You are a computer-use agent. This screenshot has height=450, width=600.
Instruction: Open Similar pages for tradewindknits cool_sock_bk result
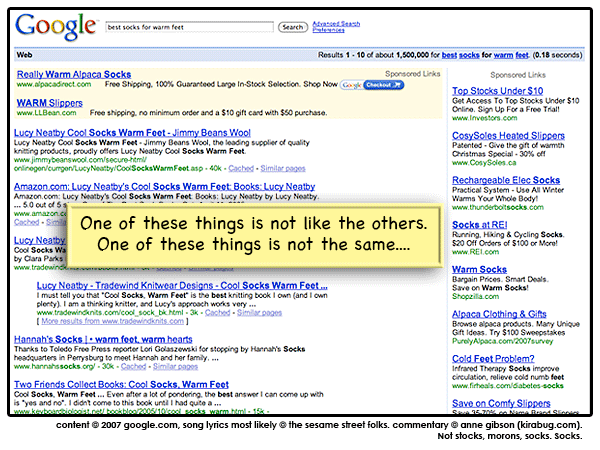click(259, 313)
